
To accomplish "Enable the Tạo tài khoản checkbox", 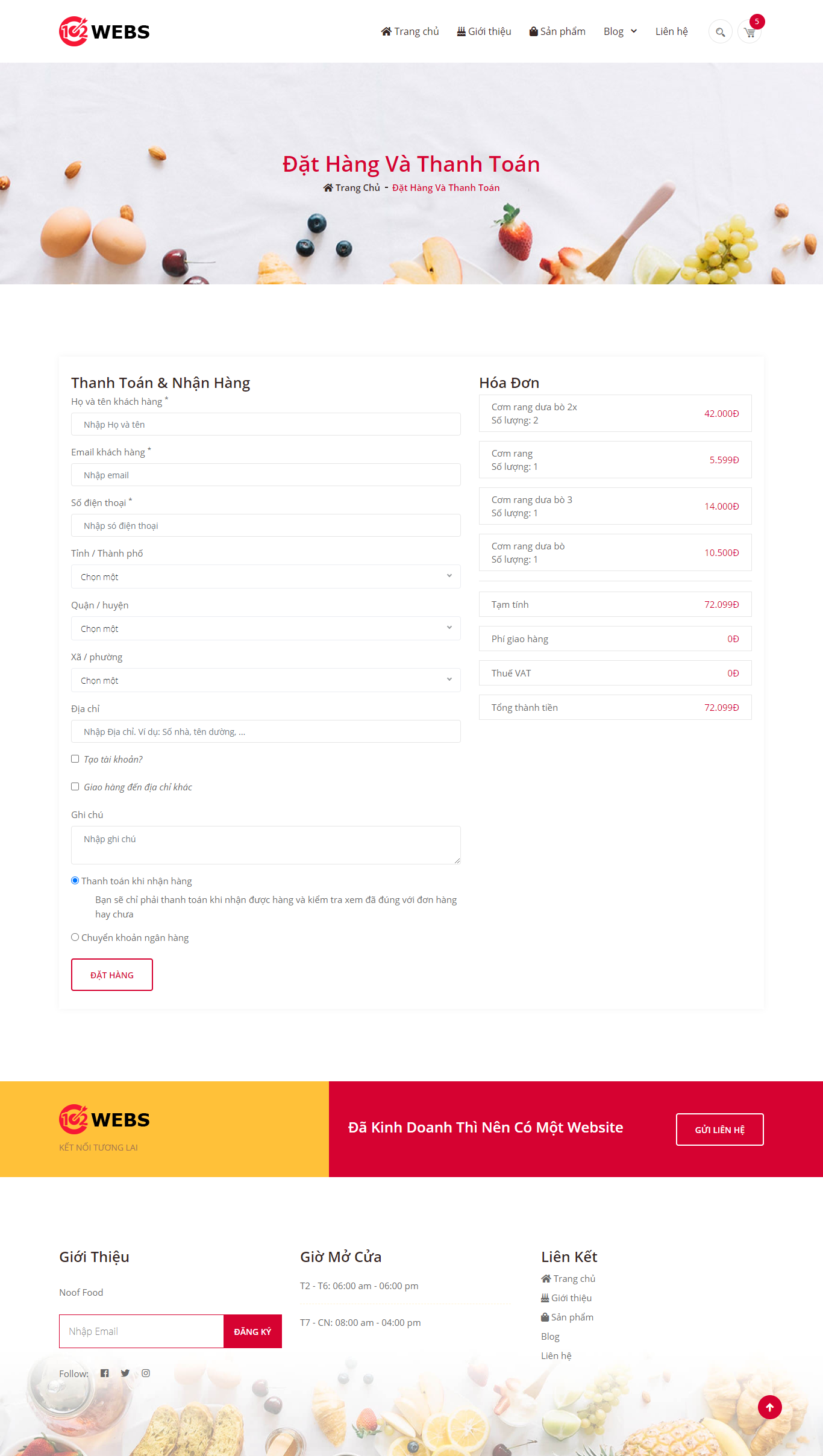I will click(x=75, y=759).
